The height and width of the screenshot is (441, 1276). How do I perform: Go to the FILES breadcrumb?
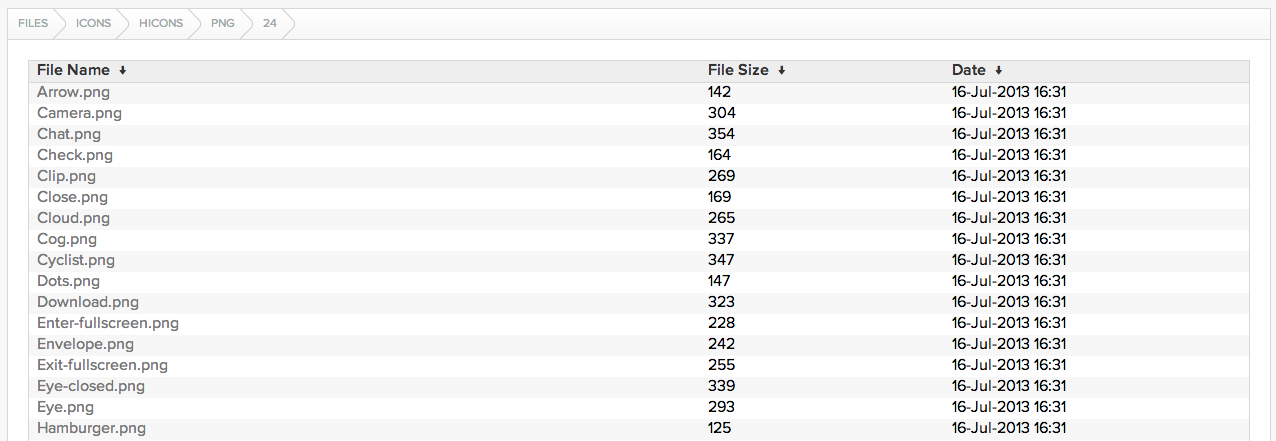[x=33, y=23]
